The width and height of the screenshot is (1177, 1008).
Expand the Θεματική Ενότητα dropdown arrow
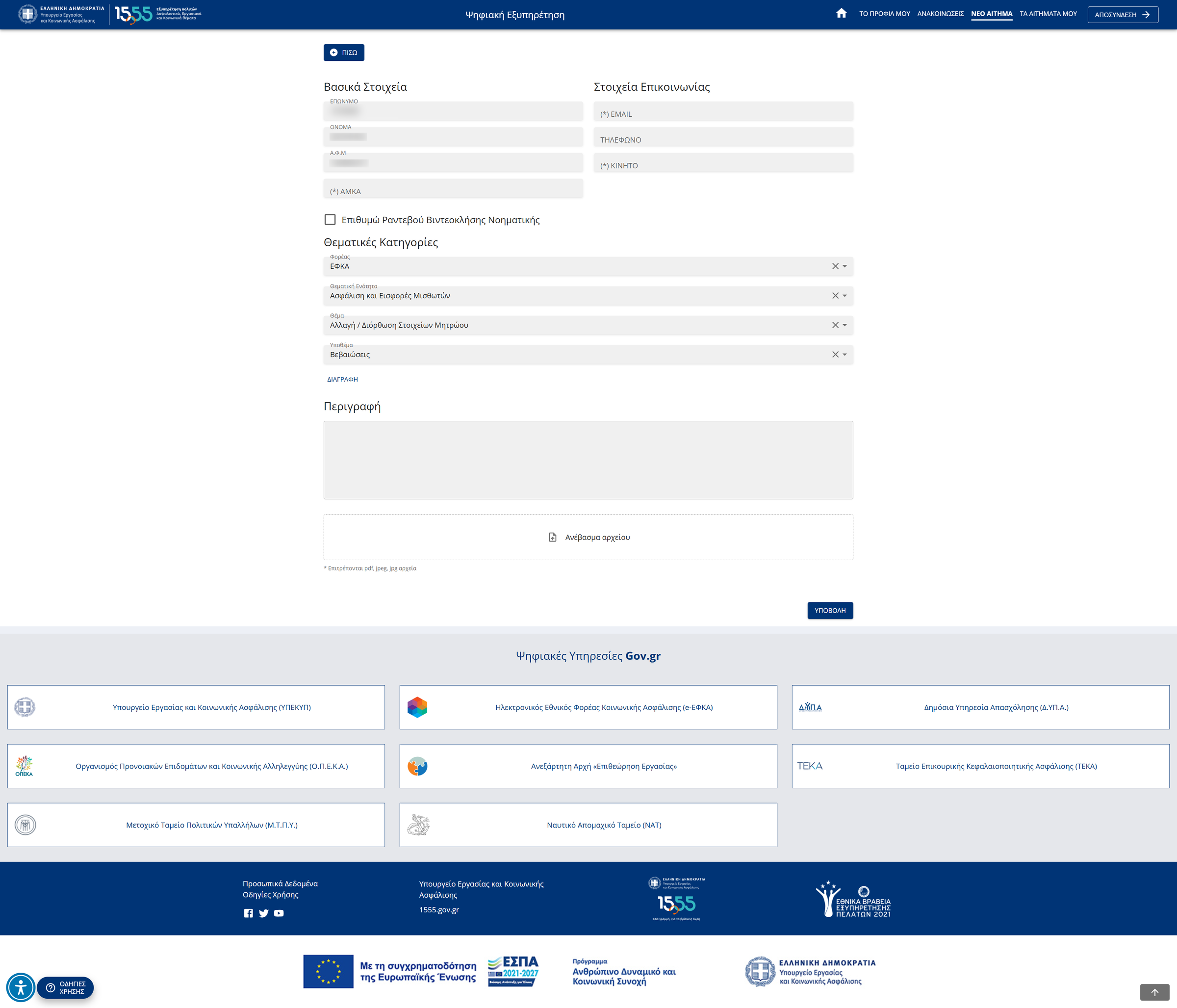(844, 296)
